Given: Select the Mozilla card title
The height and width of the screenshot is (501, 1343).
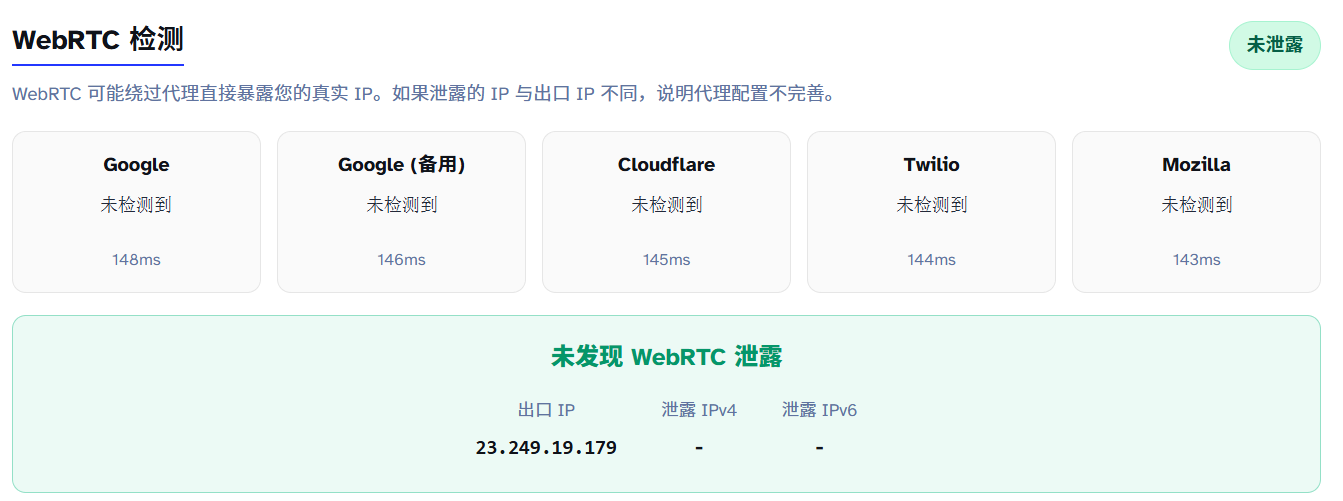Looking at the screenshot, I should coord(1196,165).
